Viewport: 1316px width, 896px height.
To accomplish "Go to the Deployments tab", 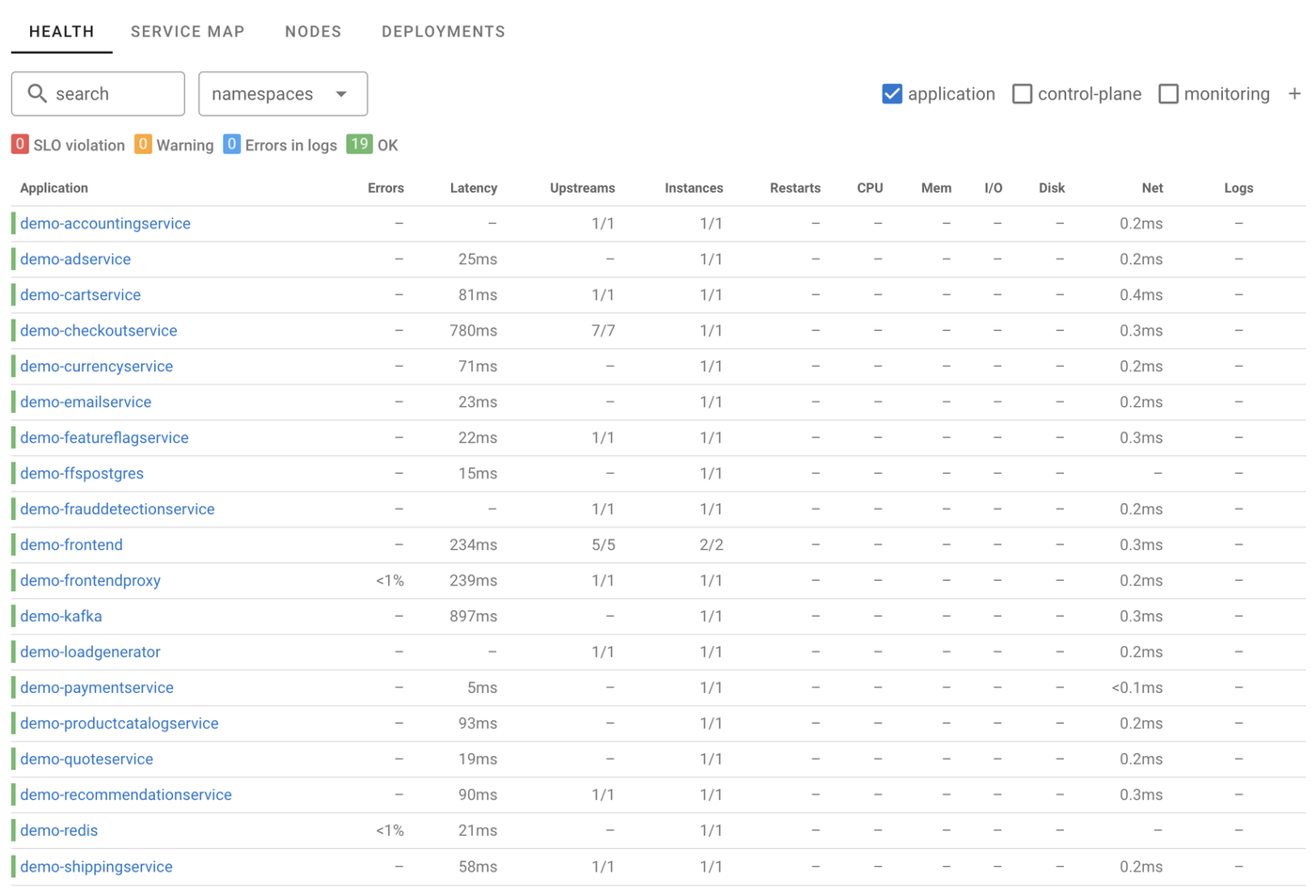I will tap(443, 32).
